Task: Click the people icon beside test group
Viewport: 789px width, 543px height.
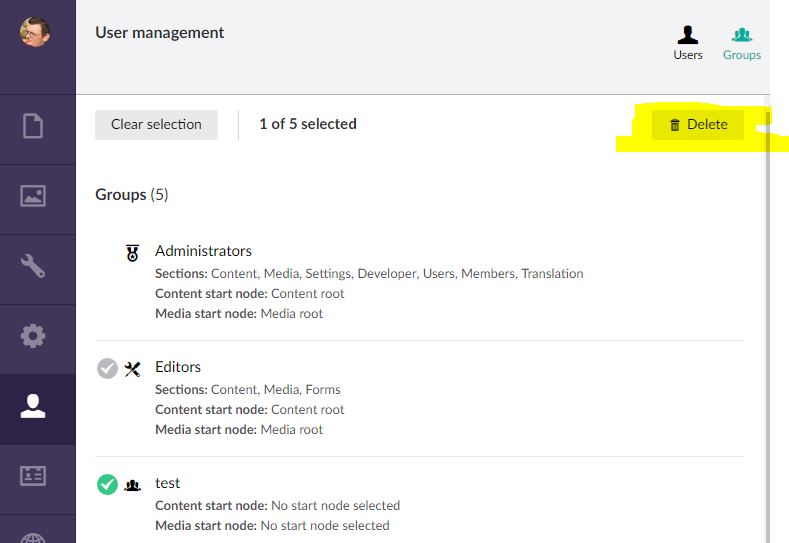Action: (132, 485)
